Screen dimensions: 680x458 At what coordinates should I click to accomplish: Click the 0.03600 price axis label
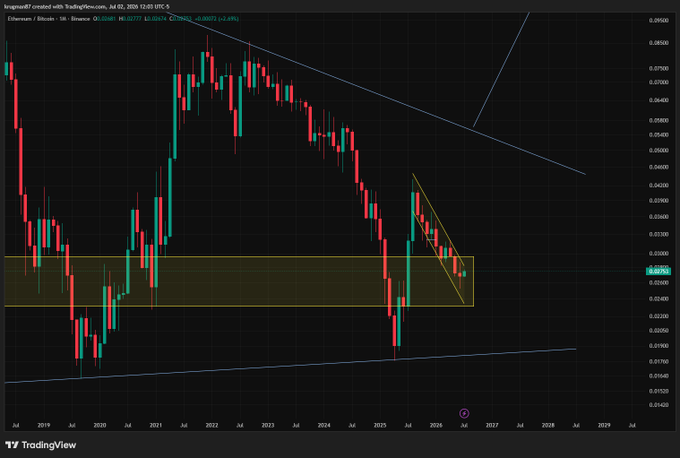(658, 216)
